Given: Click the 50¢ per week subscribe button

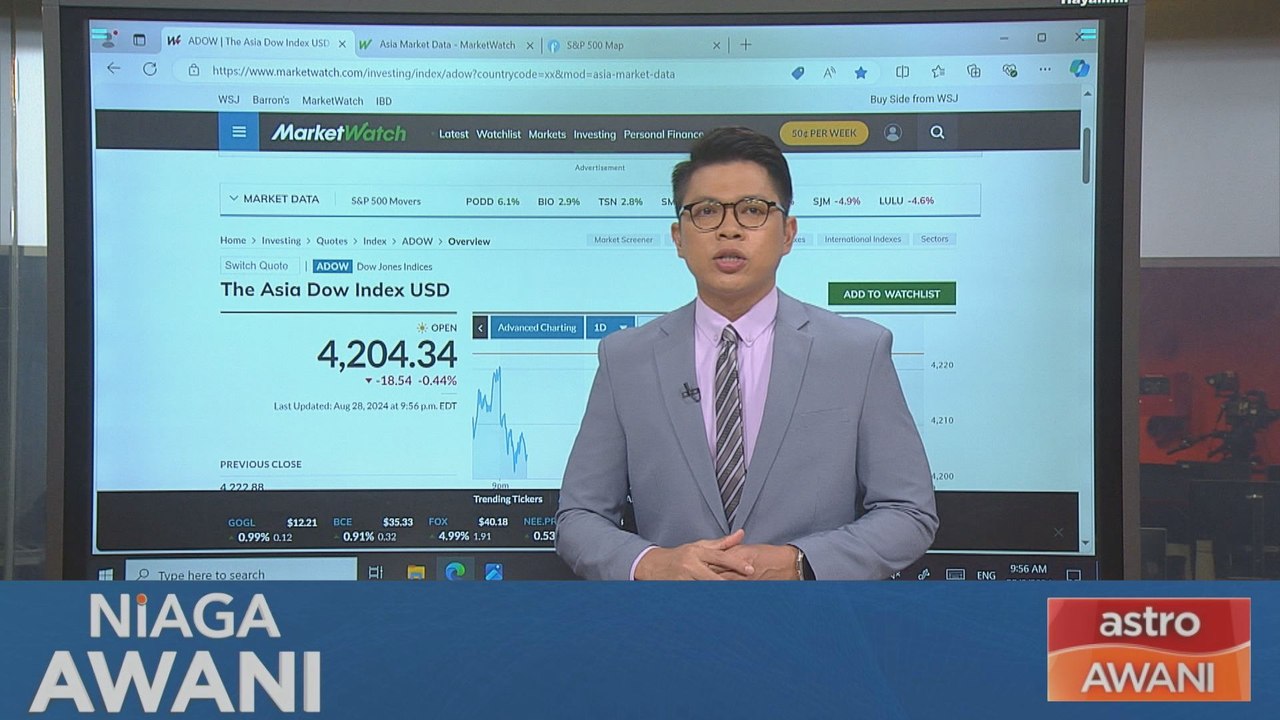Looking at the screenshot, I should pyautogui.click(x=824, y=133).
